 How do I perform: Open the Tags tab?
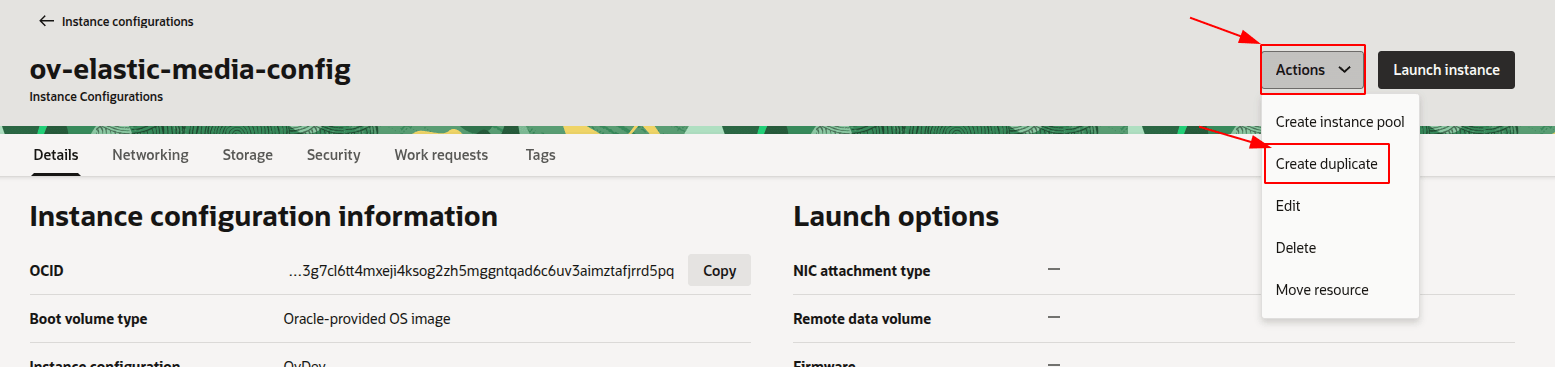tap(541, 155)
